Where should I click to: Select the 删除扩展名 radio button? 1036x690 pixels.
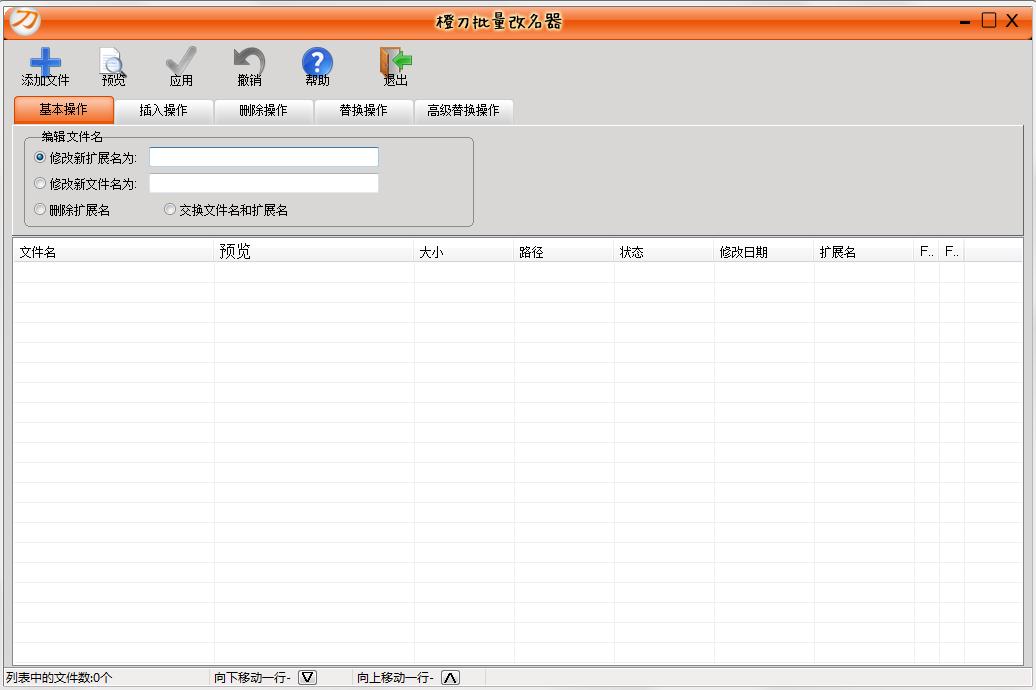[x=40, y=210]
